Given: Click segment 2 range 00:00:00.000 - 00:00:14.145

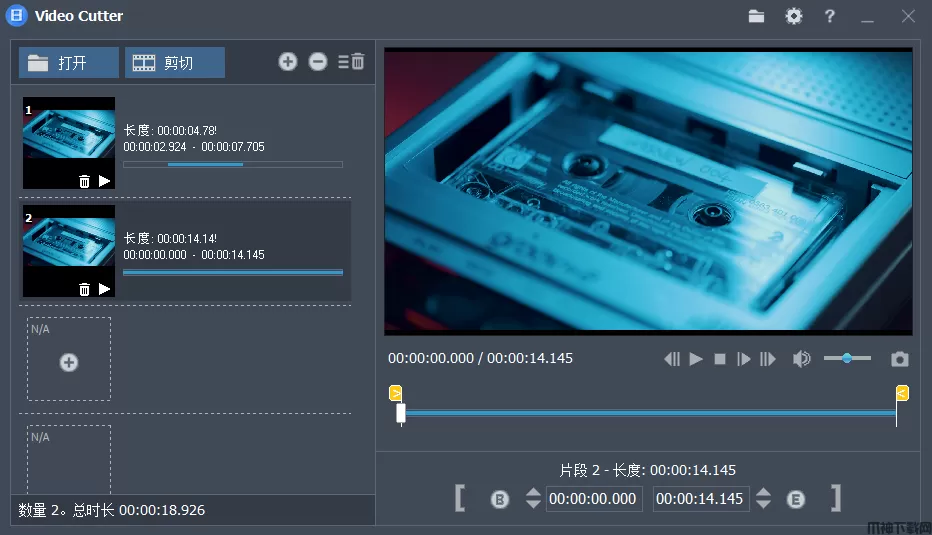Looking at the screenshot, I should [x=194, y=255].
